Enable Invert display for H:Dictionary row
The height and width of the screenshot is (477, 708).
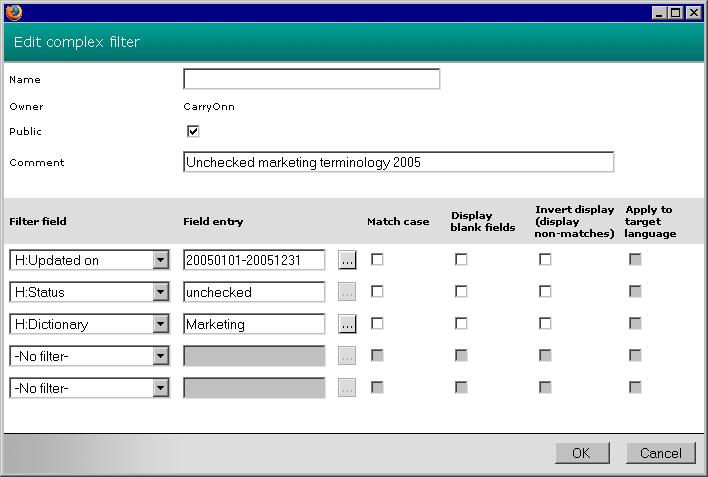click(x=545, y=323)
